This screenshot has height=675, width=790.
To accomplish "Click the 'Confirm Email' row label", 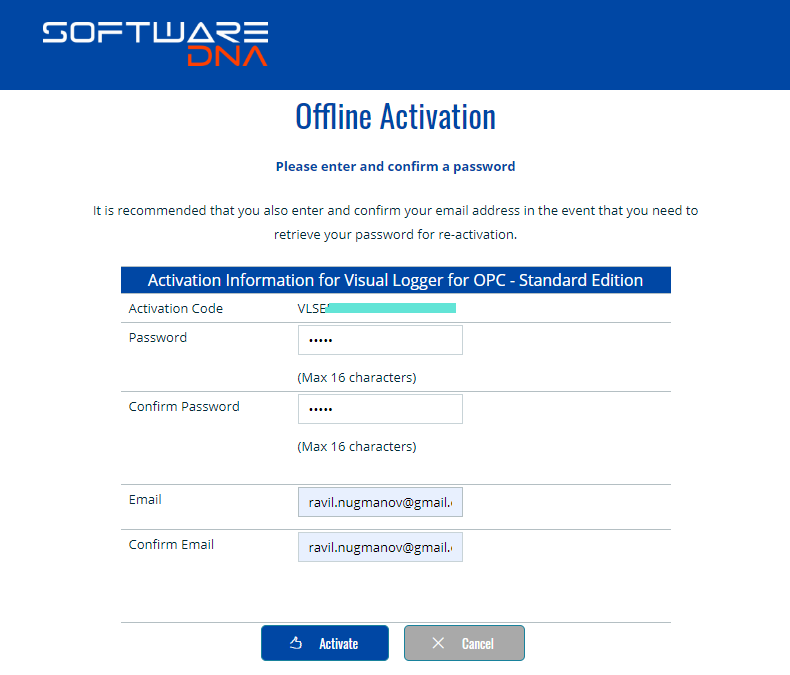I will (x=171, y=545).
